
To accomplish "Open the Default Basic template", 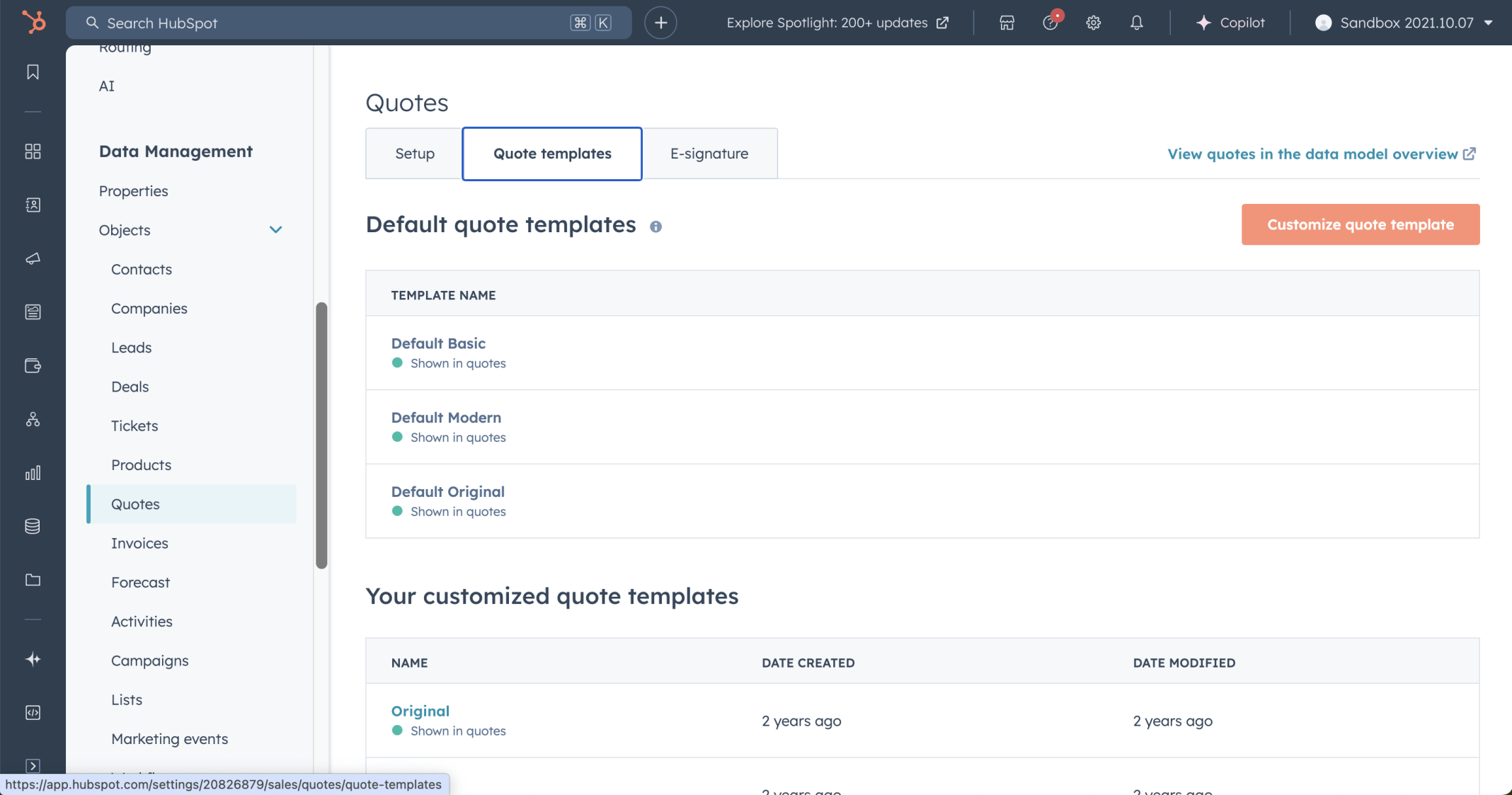I will [x=438, y=343].
